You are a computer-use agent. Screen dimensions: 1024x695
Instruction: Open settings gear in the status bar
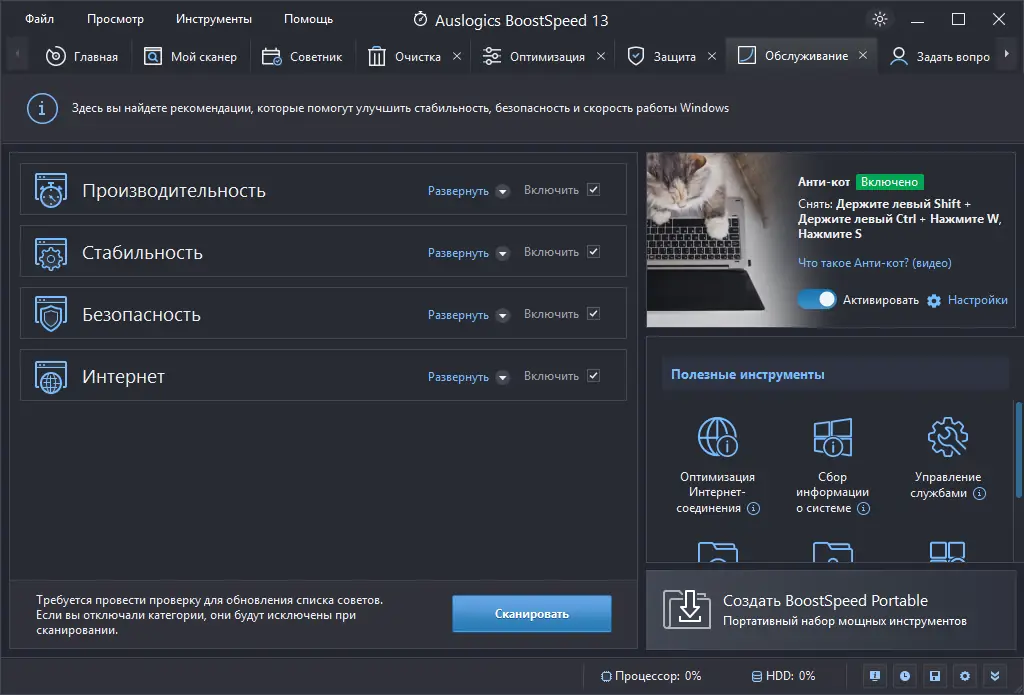coord(965,676)
